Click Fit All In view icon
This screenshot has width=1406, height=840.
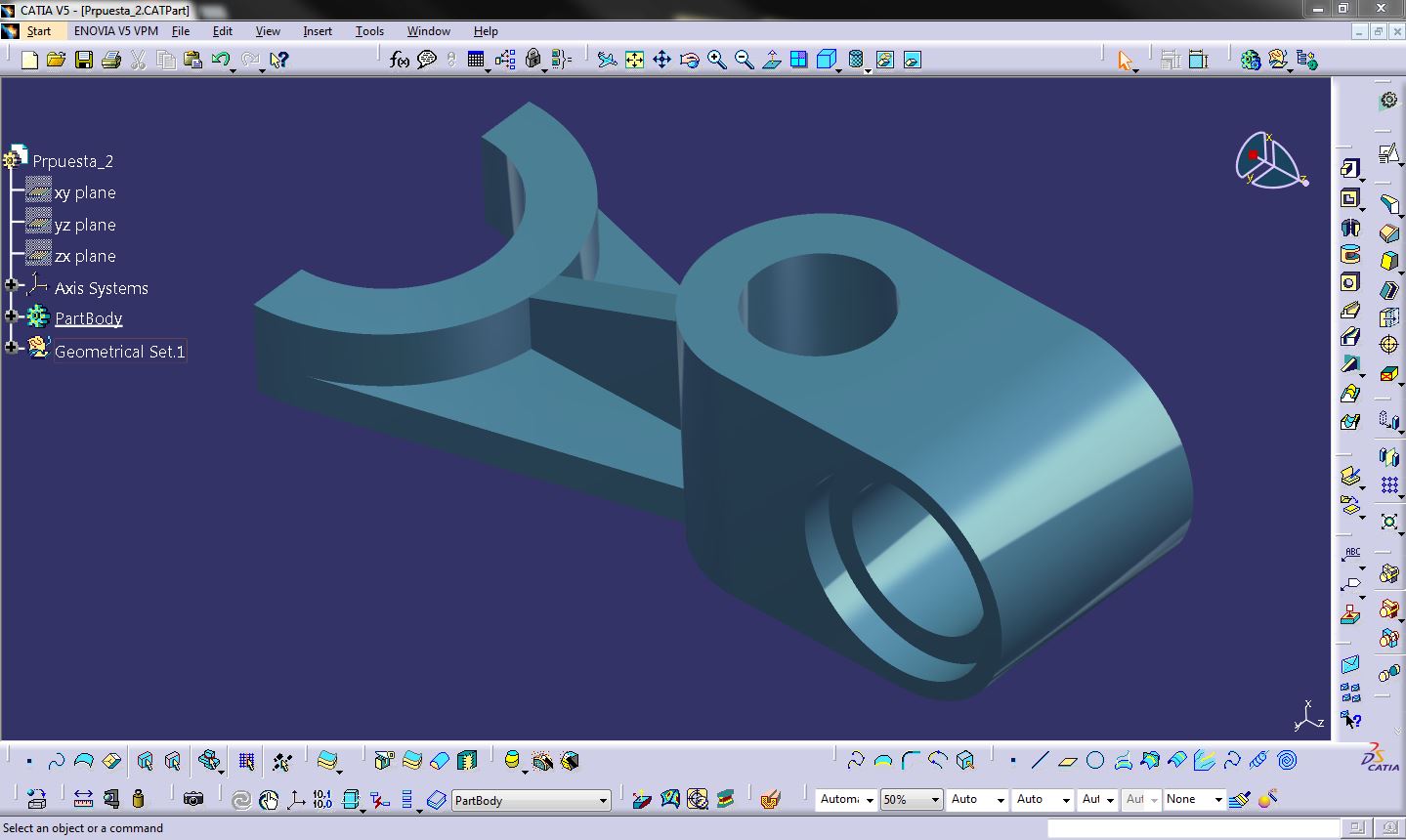(634, 61)
